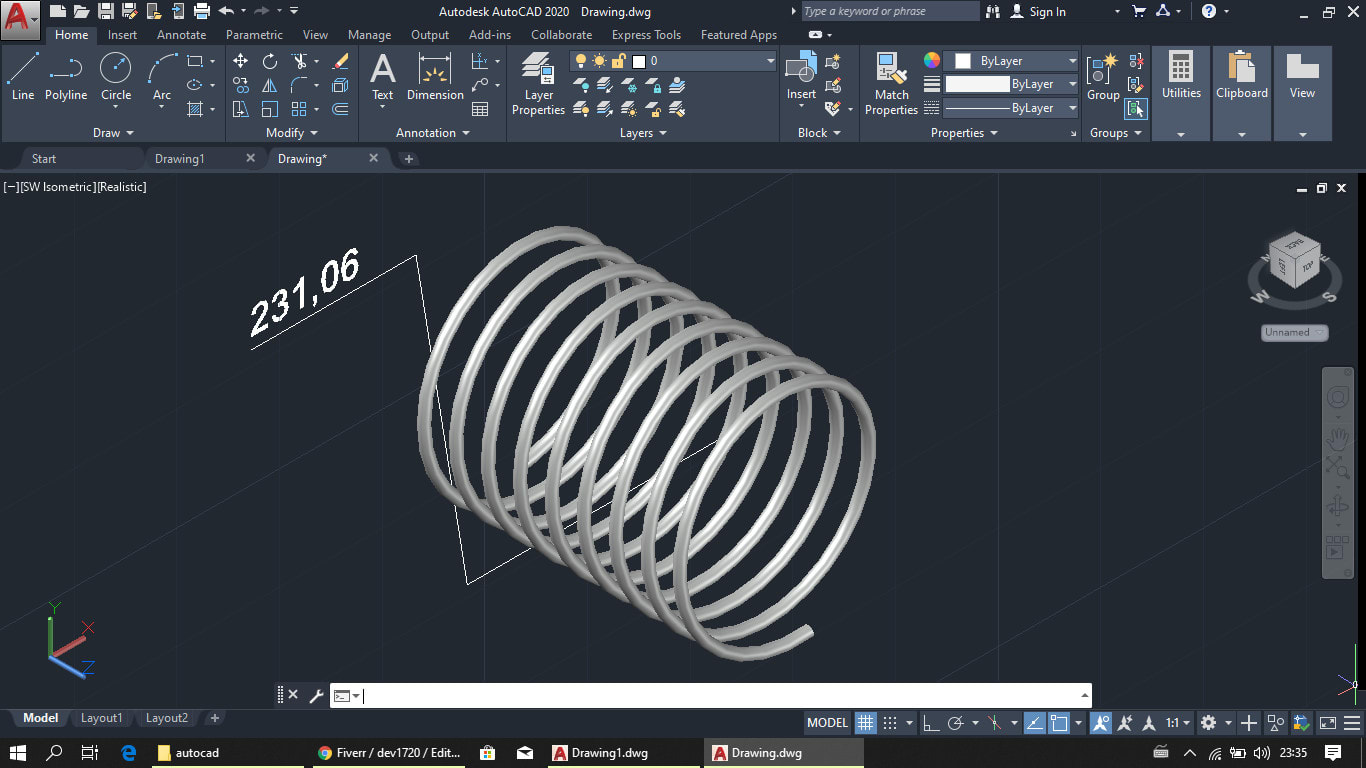
Task: Click the Erase tool icon
Action: (x=340, y=61)
